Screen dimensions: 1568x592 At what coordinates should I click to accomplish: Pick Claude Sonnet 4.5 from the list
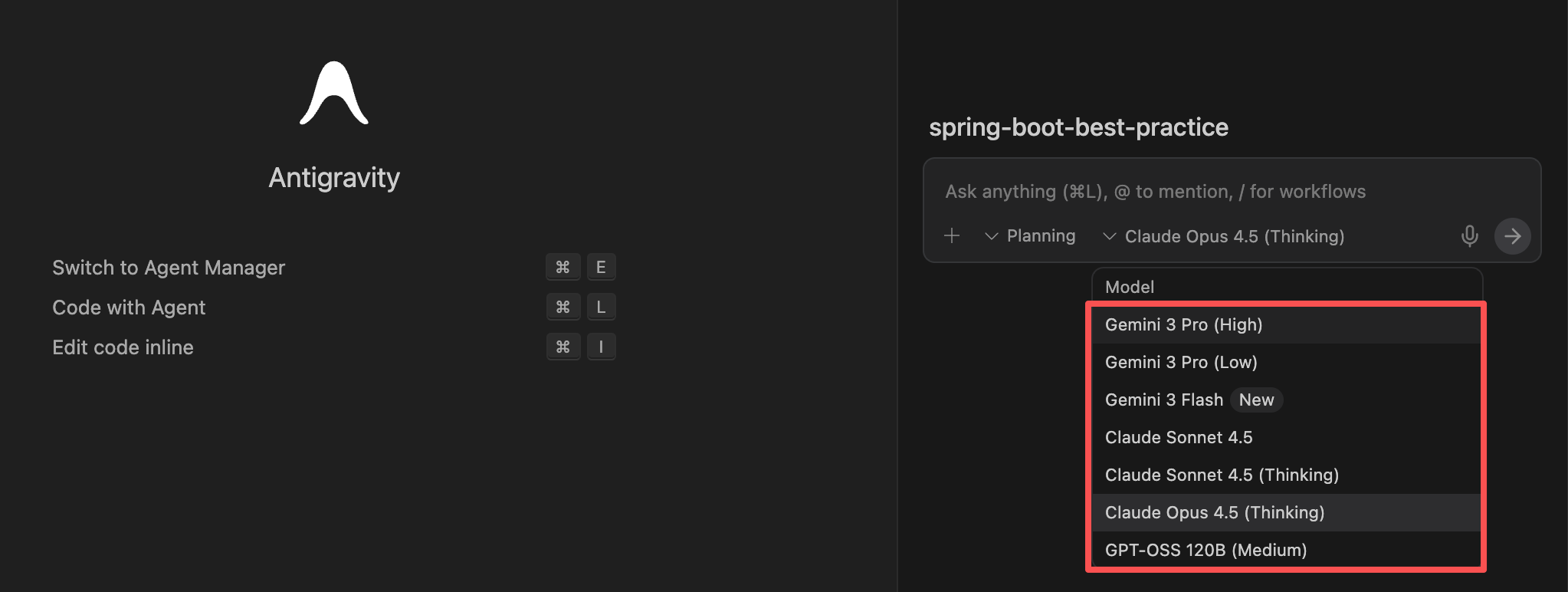click(1179, 437)
